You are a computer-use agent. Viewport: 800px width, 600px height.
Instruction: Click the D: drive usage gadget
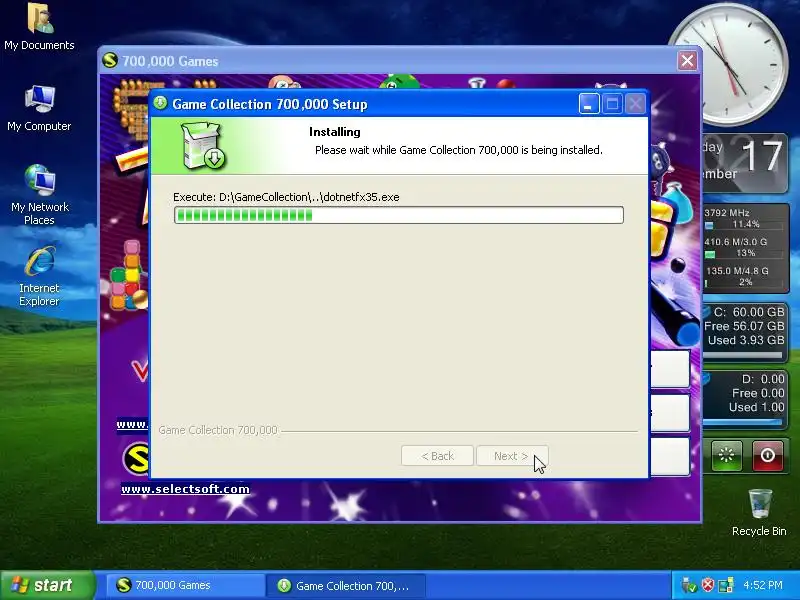click(x=745, y=400)
